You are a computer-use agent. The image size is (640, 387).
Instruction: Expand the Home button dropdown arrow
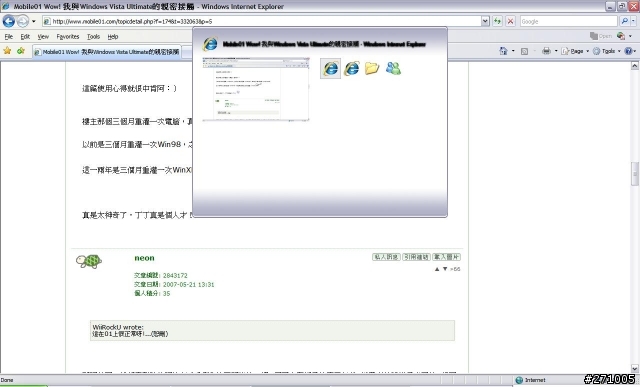coord(513,51)
